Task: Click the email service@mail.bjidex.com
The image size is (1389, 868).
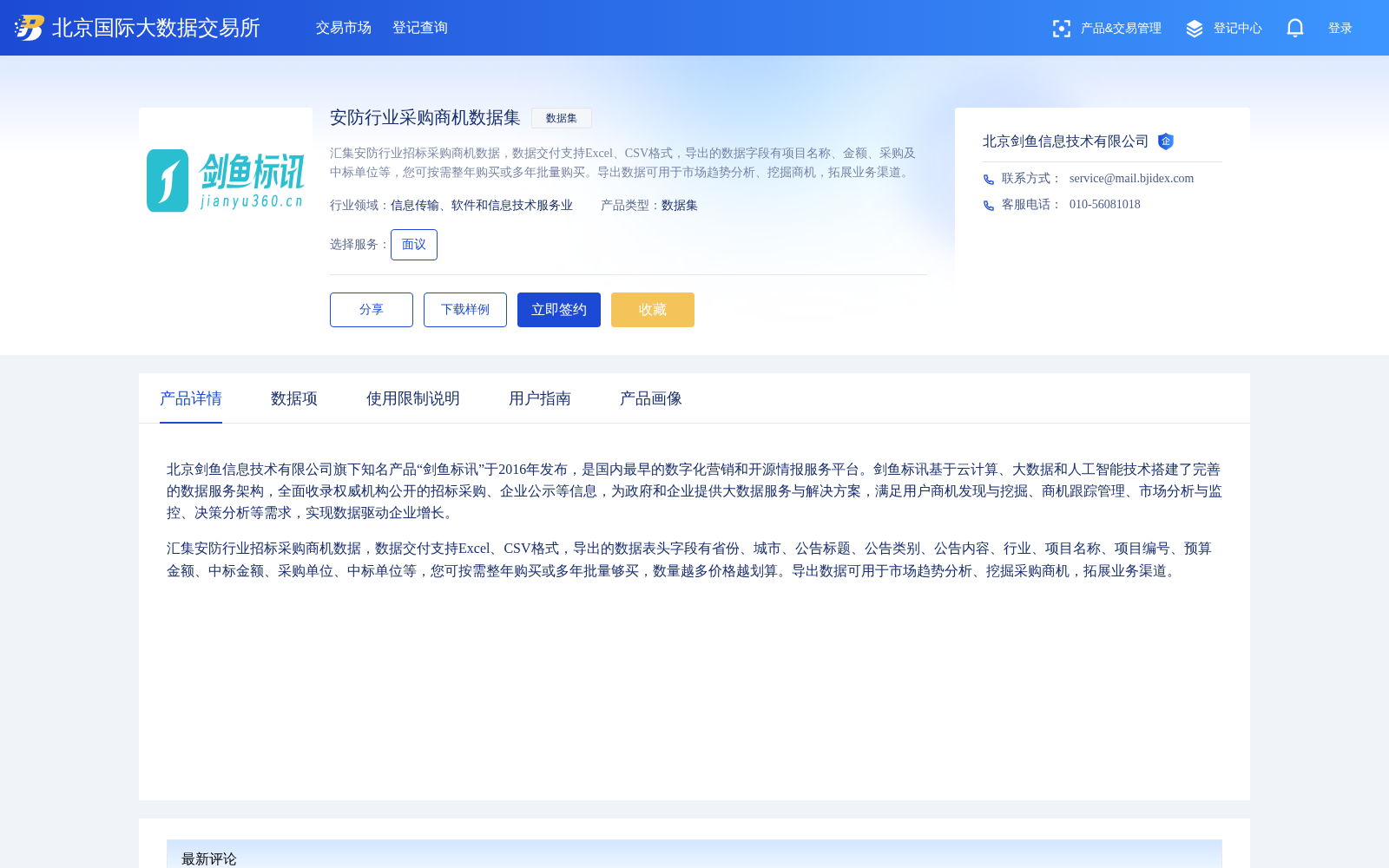Action: click(x=1132, y=179)
